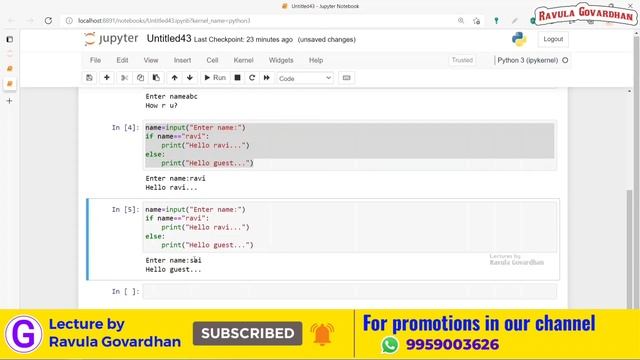Click Python 3 (ipykernel) kernel name
The height and width of the screenshot is (360, 640).
coord(527,60)
